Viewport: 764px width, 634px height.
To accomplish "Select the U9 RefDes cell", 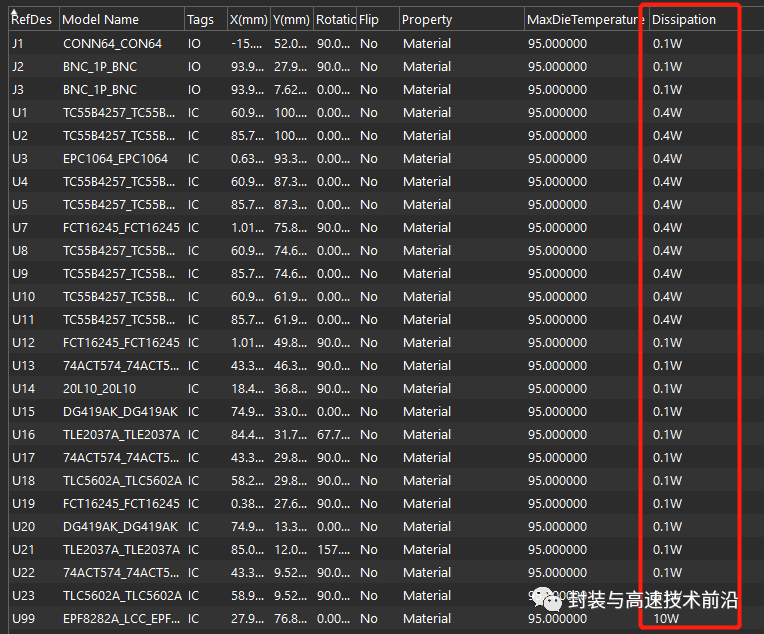I will 20,274.
